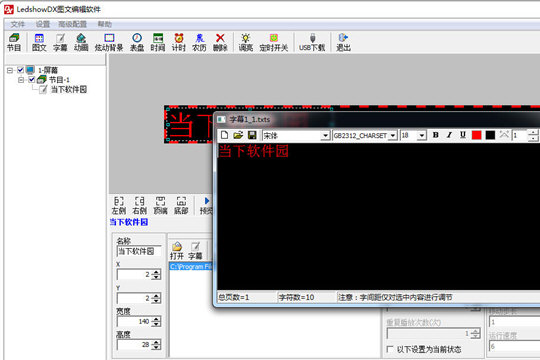Open font size 18 dropdown
Screen dimensions: 540x360
click(422, 136)
